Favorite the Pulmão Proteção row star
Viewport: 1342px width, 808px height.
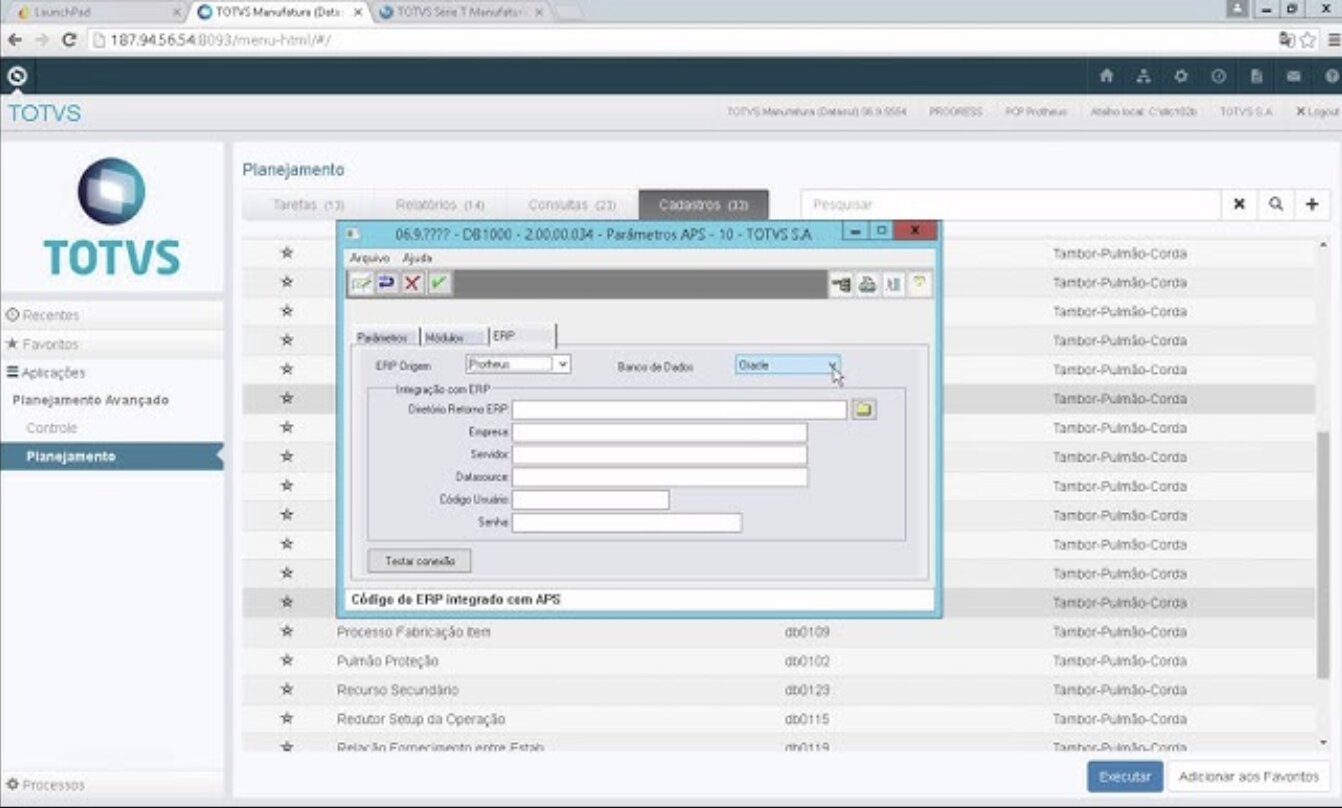[287, 661]
